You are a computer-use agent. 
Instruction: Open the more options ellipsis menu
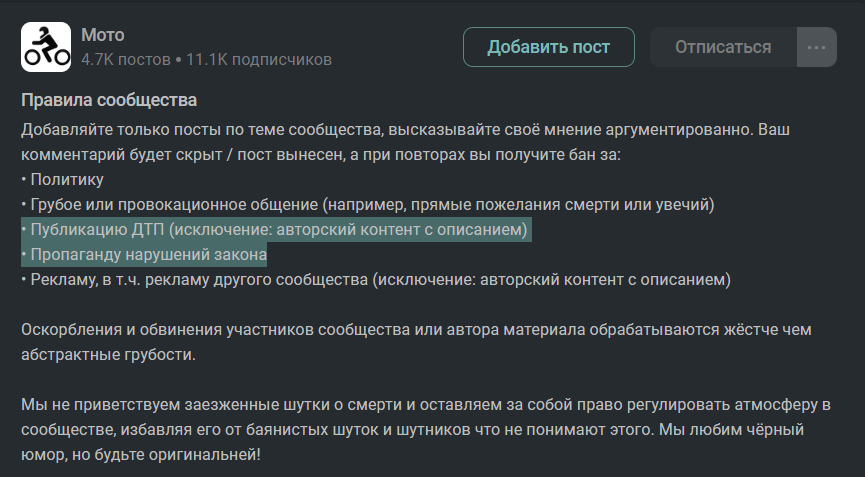click(816, 47)
